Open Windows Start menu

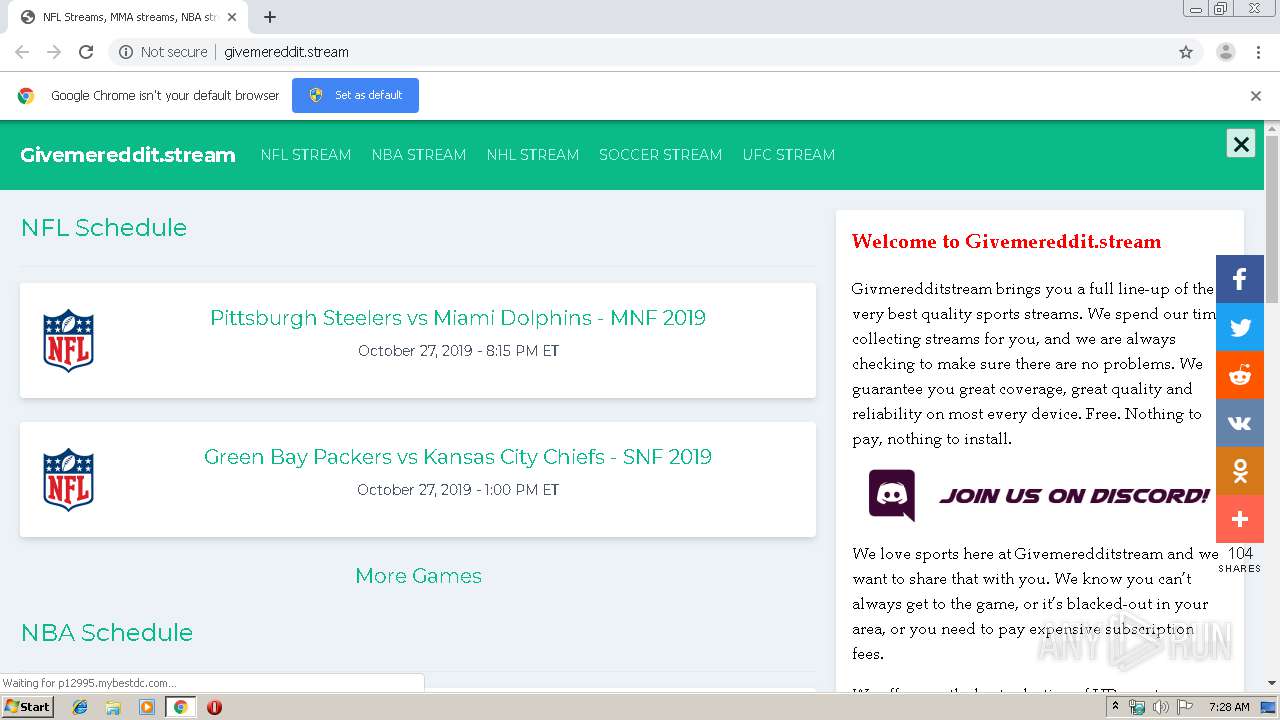click(27, 707)
